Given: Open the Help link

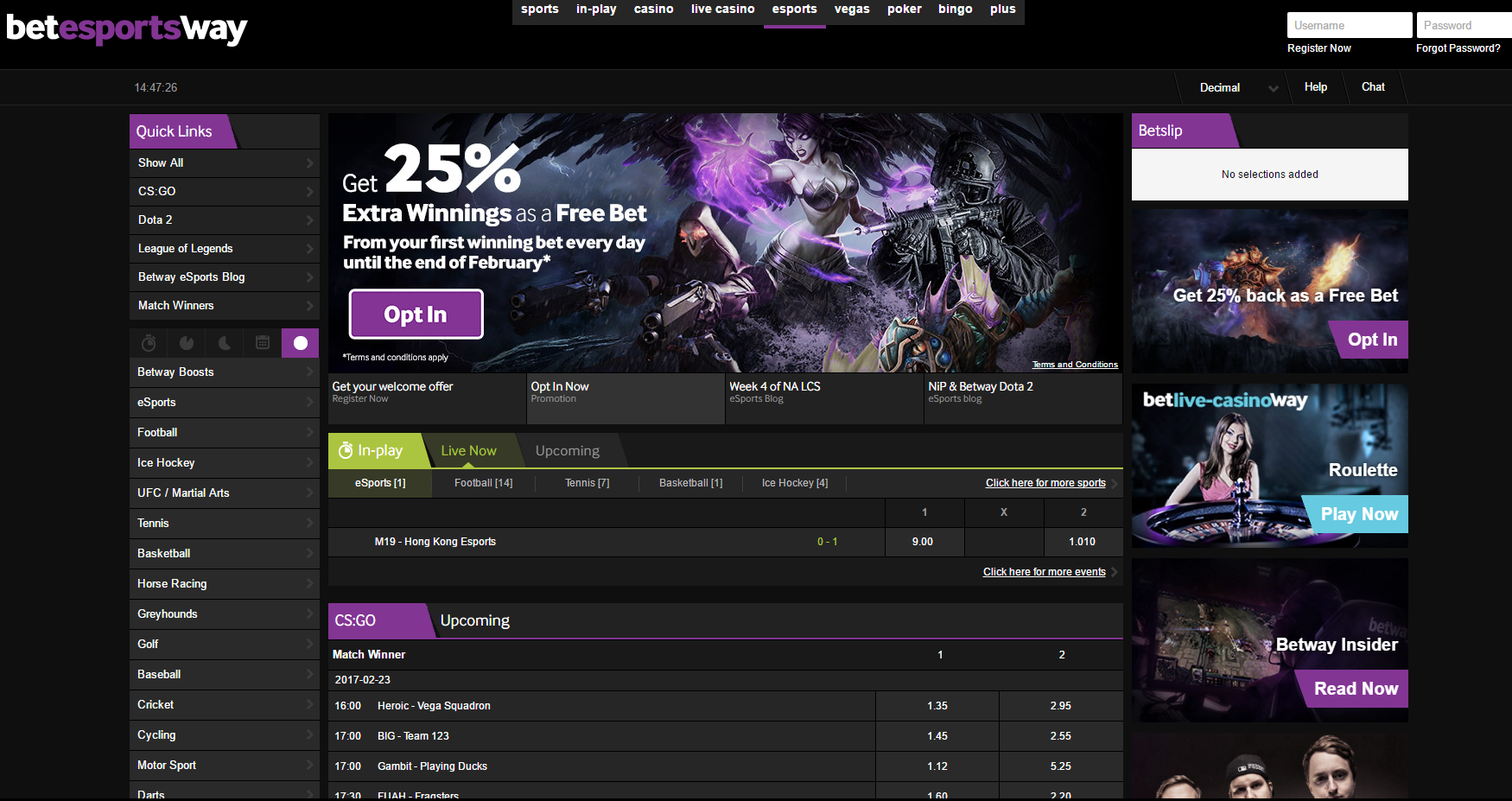Looking at the screenshot, I should (x=1316, y=87).
